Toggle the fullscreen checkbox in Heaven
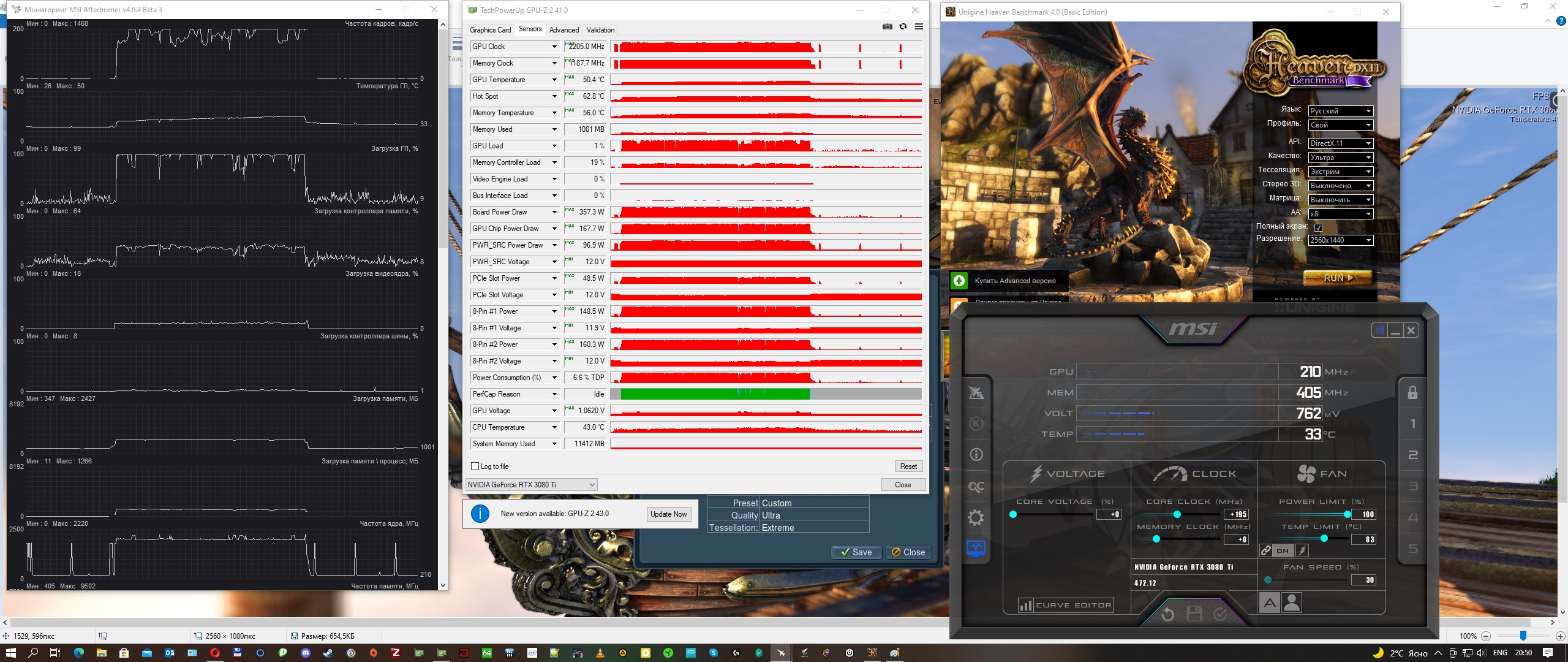The height and width of the screenshot is (662, 1568). (1318, 227)
